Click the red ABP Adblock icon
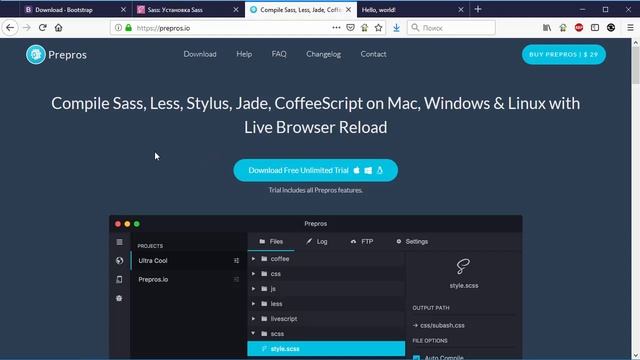The image size is (640, 360). [x=579, y=28]
